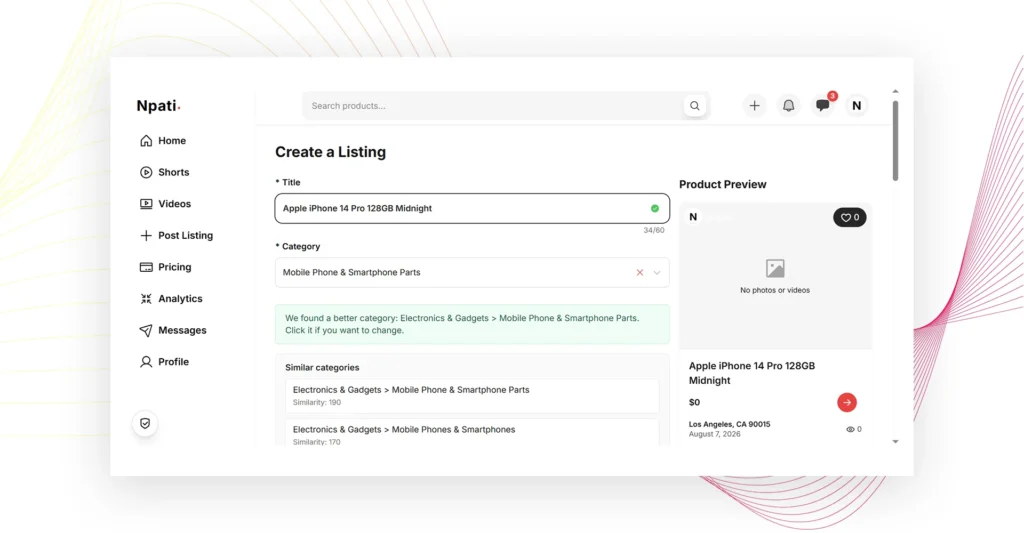Click the Similarity: 190 text
1024x533 pixels.
point(317,402)
